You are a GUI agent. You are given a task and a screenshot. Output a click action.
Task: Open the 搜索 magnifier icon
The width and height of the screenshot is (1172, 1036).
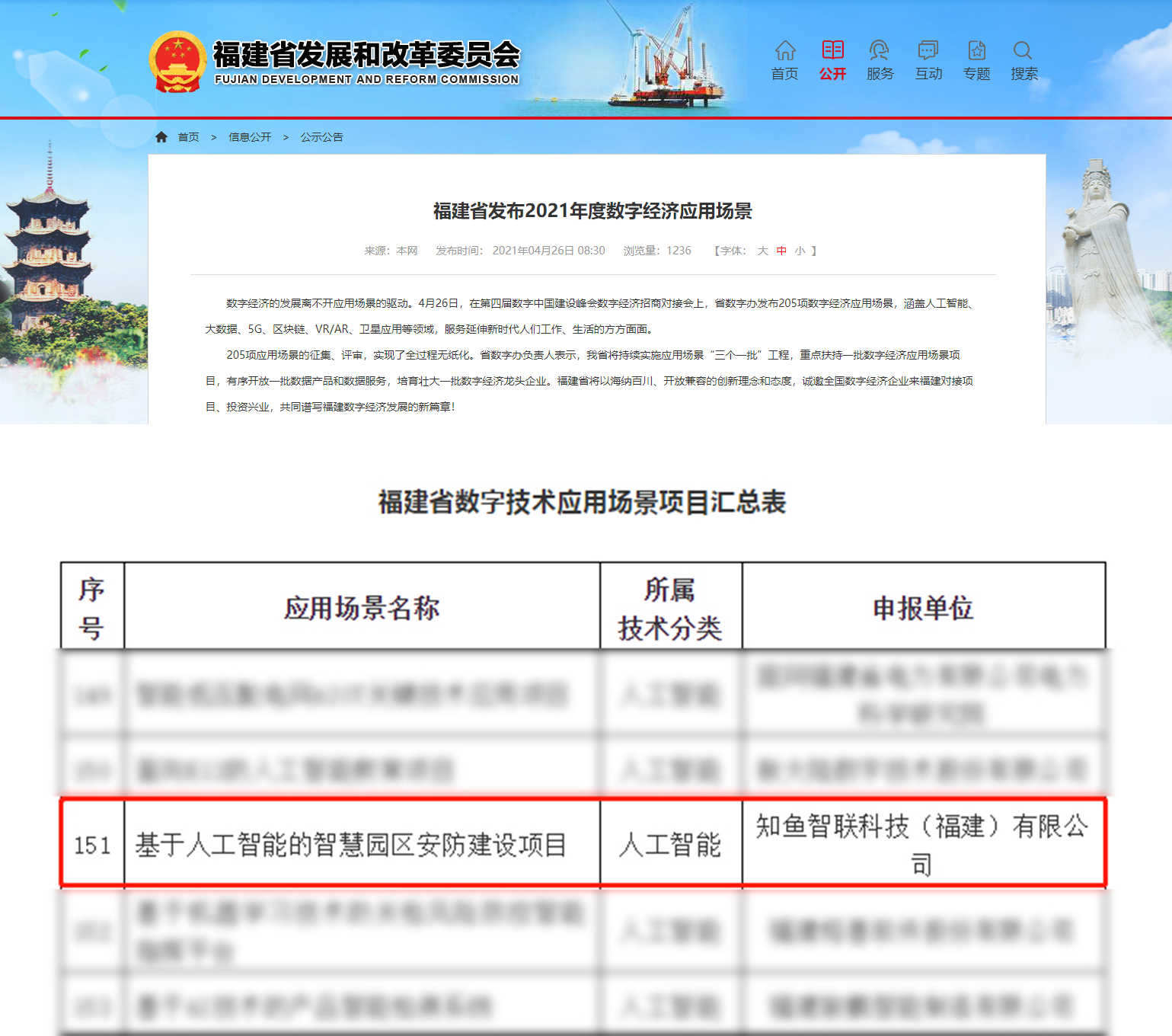point(1024,50)
